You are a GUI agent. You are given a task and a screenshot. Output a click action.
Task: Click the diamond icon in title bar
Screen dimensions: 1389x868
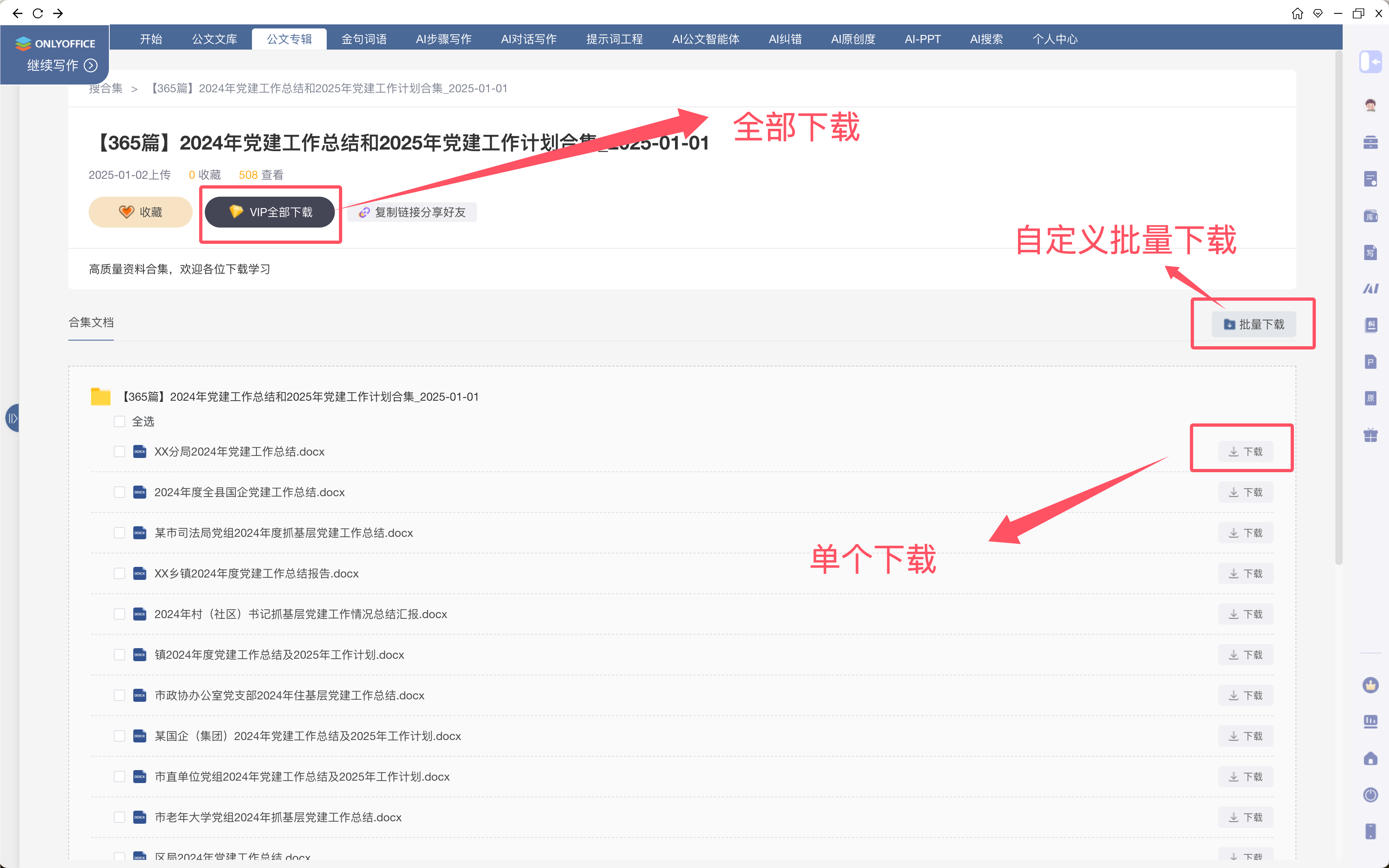1318,13
